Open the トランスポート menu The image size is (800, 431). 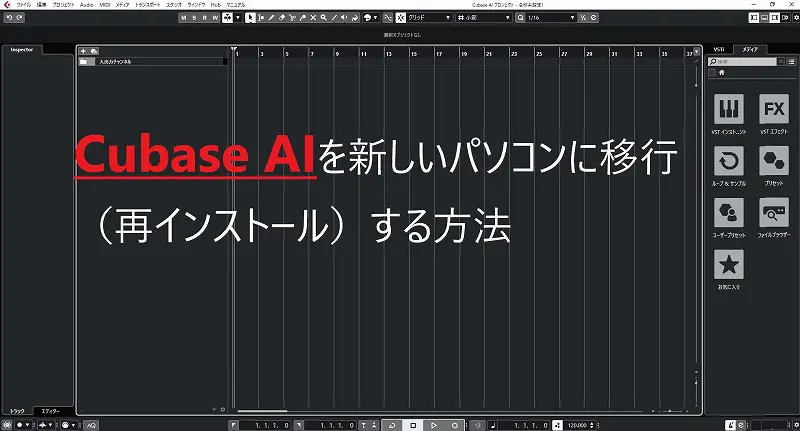pyautogui.click(x=147, y=5)
